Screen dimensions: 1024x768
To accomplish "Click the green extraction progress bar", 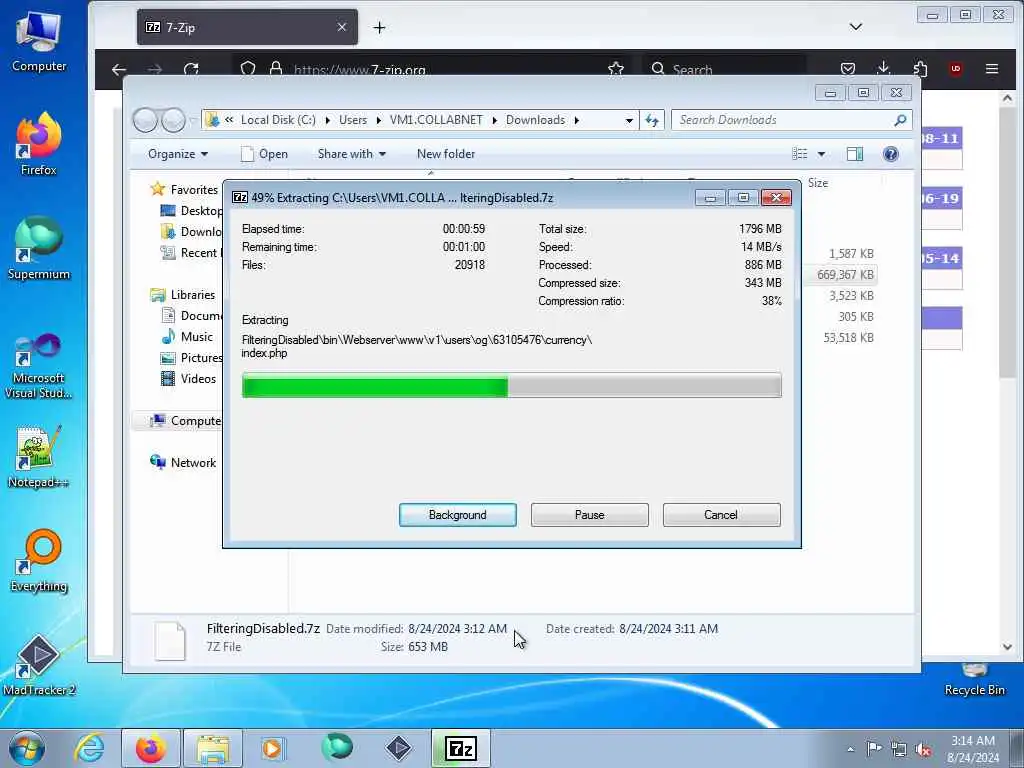I will coord(511,385).
